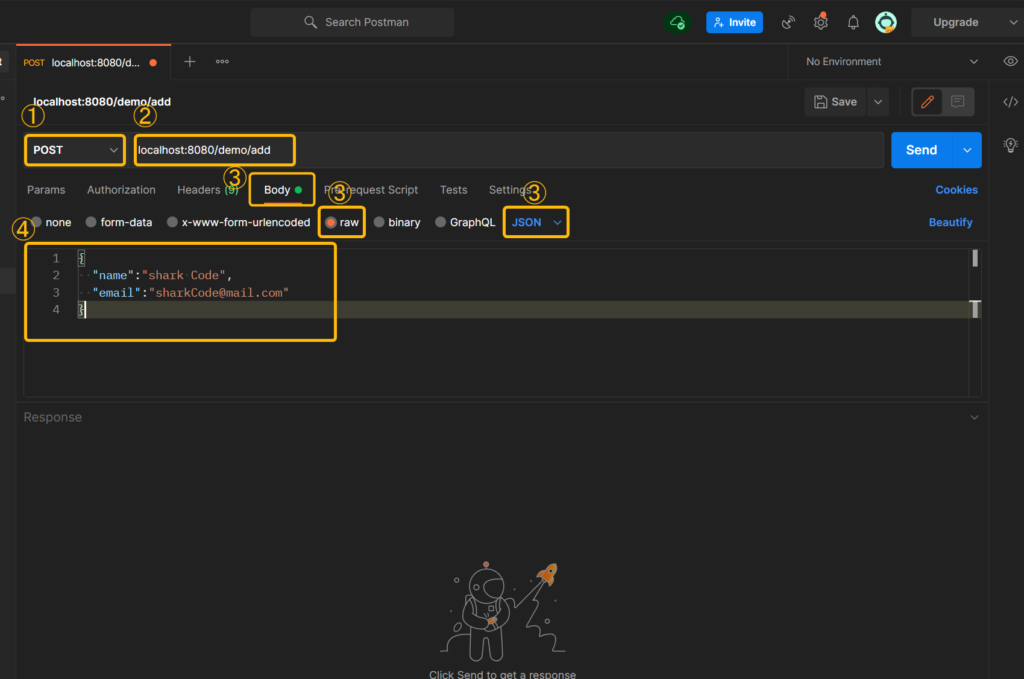The height and width of the screenshot is (679, 1024).
Task: Click the Upgrade button
Action: point(955,22)
